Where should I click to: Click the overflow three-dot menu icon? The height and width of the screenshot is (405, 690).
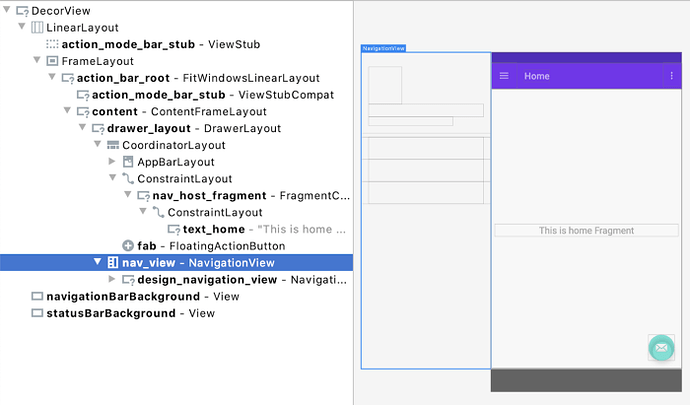coord(671,76)
